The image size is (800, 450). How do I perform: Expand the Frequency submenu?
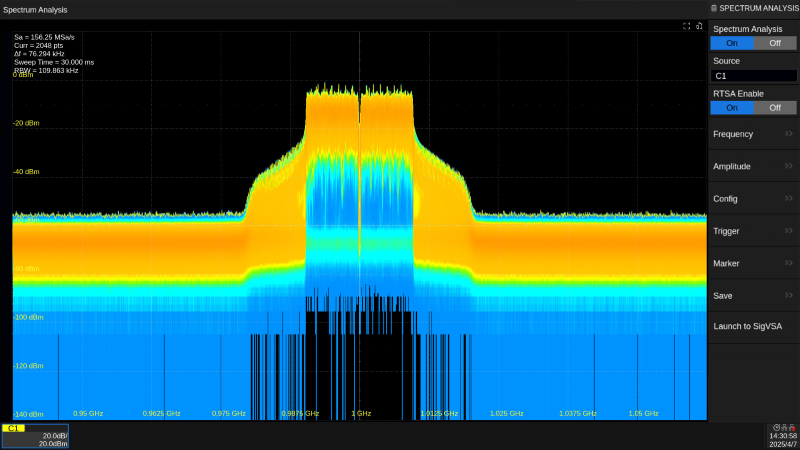[x=754, y=133]
